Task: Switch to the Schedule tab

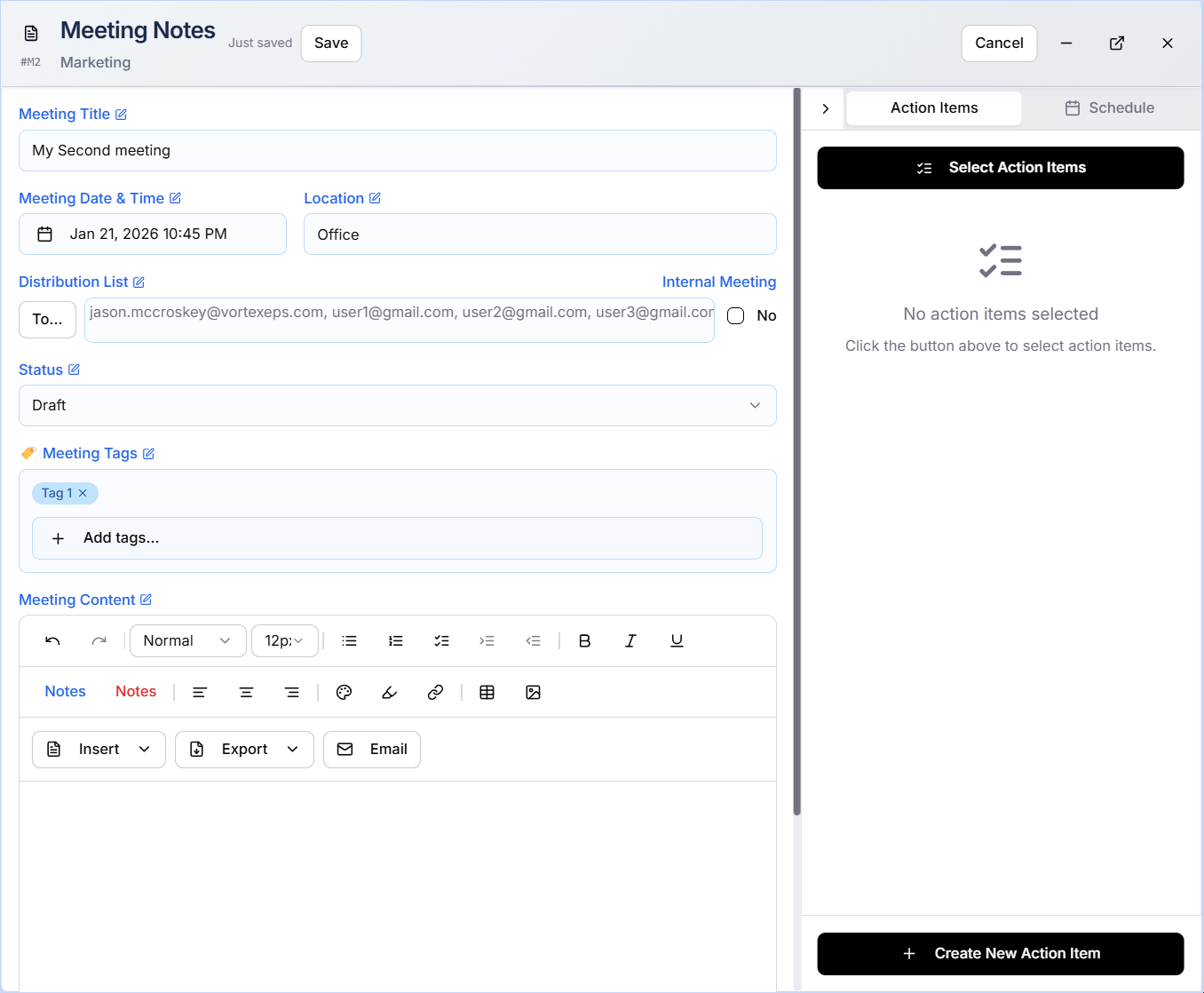Action: click(x=1110, y=108)
